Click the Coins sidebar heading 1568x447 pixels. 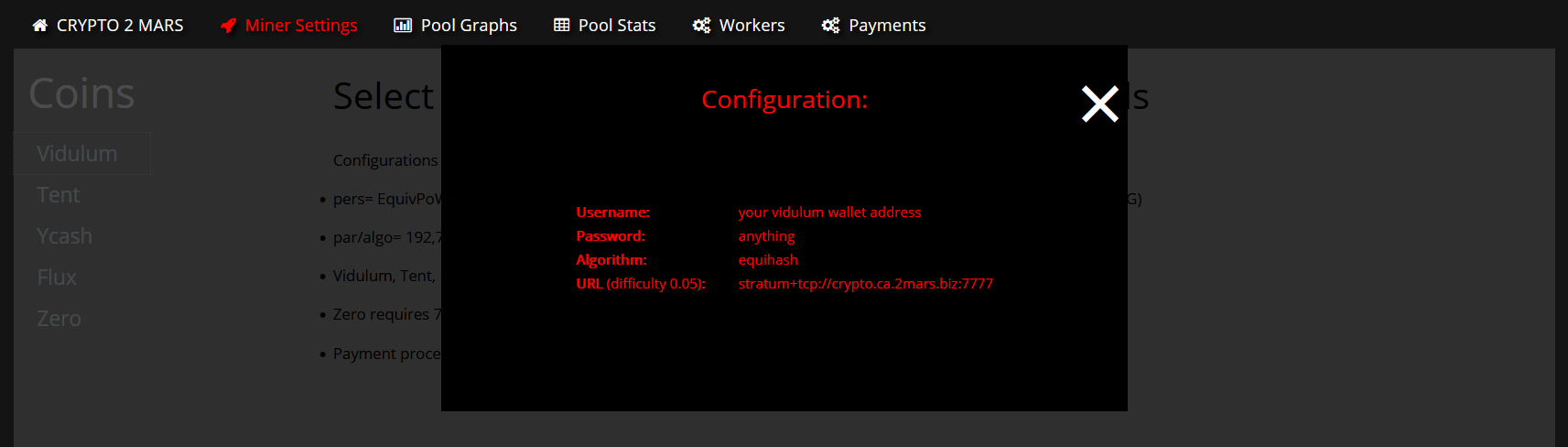pos(81,93)
